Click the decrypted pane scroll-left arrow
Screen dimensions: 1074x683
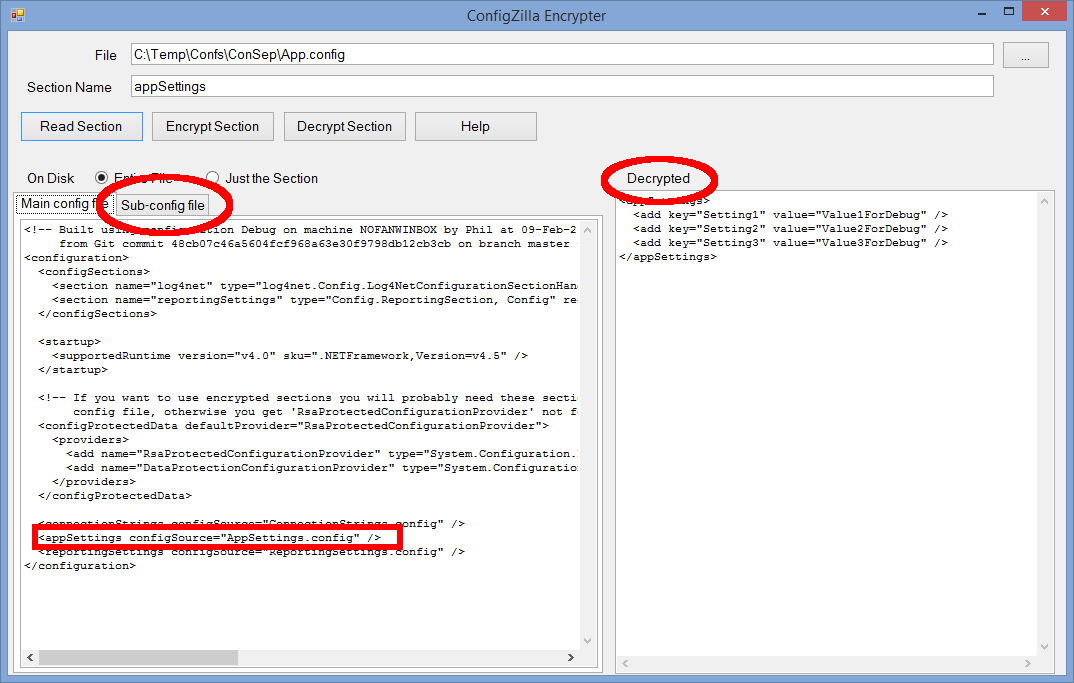pyautogui.click(x=625, y=663)
